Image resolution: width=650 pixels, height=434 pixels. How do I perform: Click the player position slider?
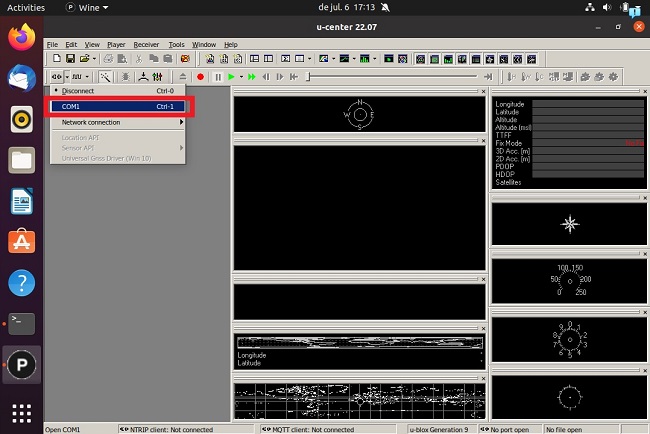click(309, 76)
